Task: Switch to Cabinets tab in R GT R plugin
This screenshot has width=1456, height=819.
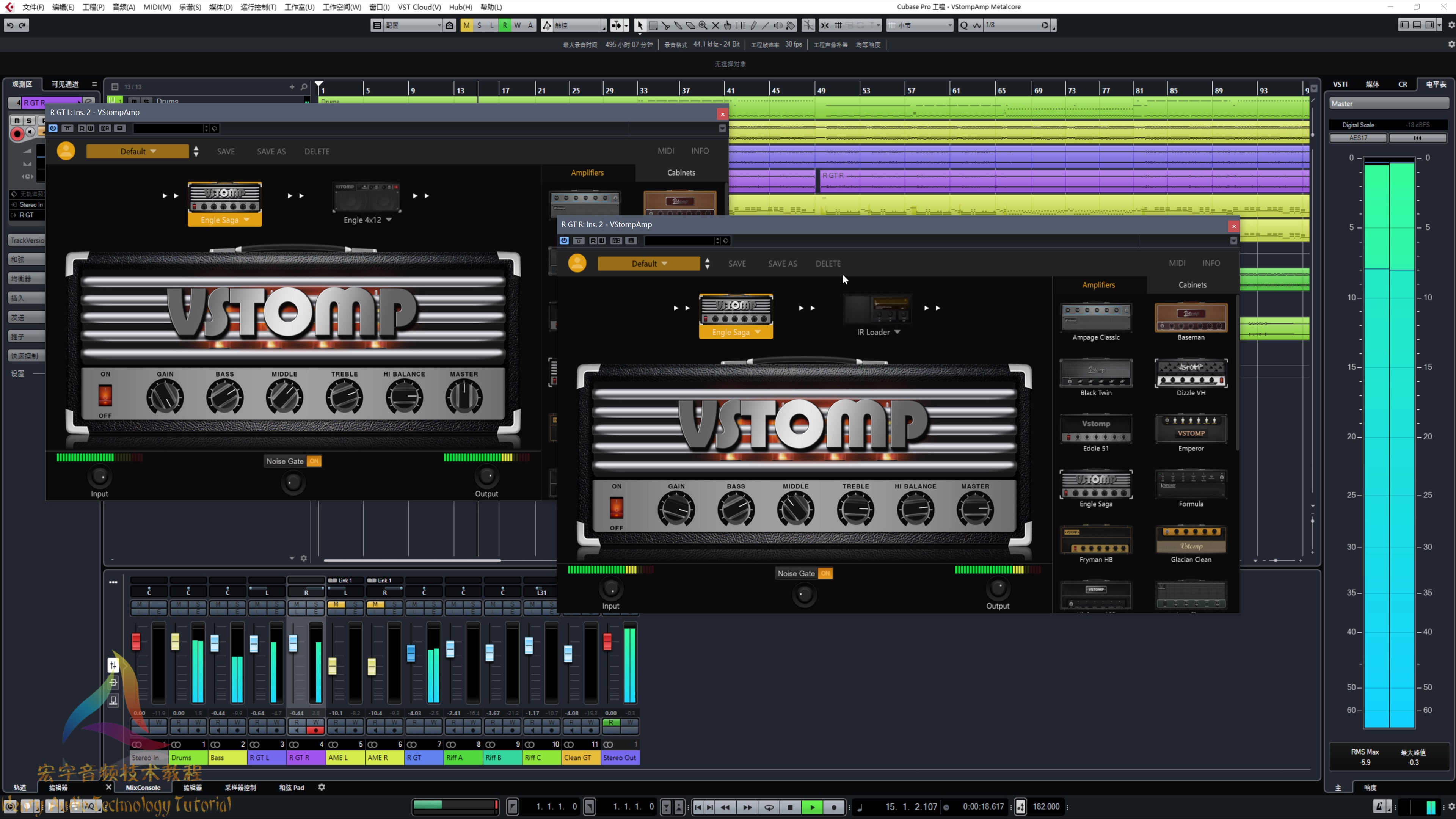Action: pyautogui.click(x=1192, y=285)
